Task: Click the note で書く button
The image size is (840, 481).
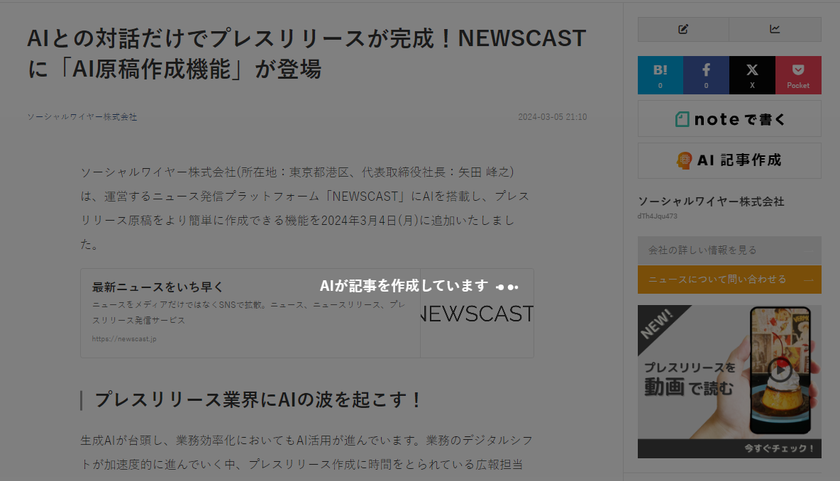Action: [x=729, y=119]
